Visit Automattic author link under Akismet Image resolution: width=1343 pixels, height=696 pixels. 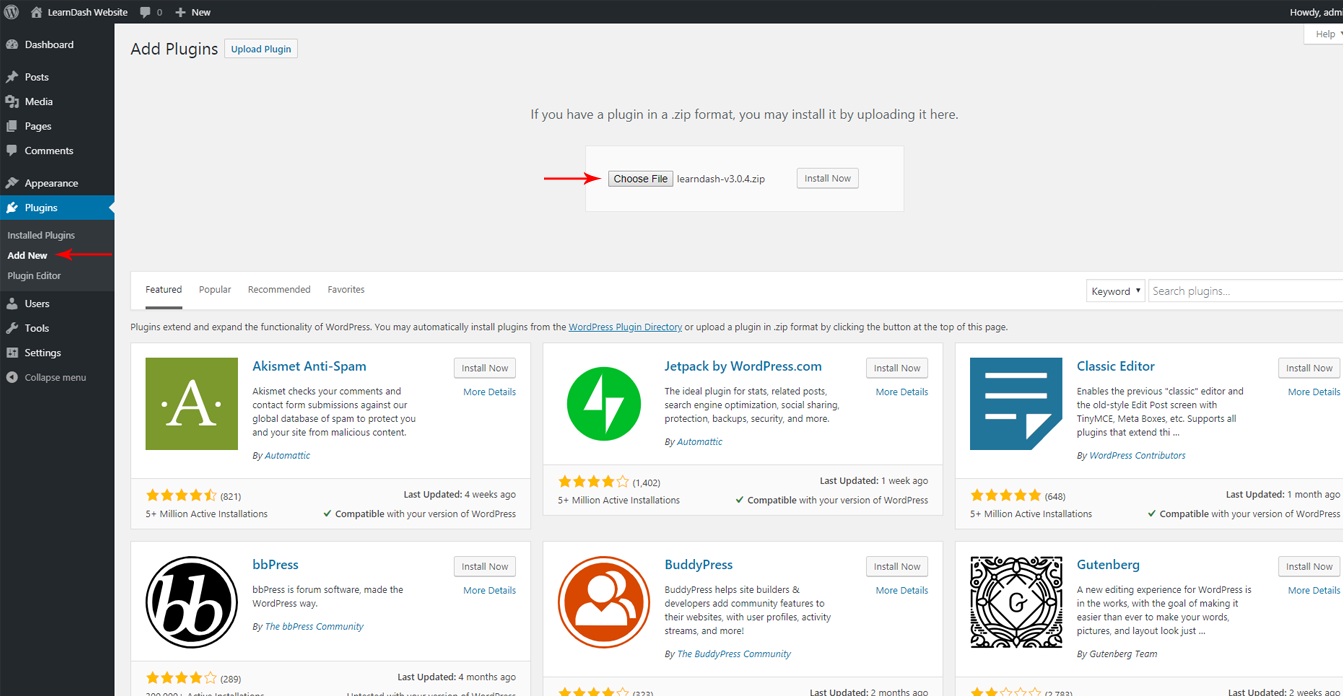287,455
